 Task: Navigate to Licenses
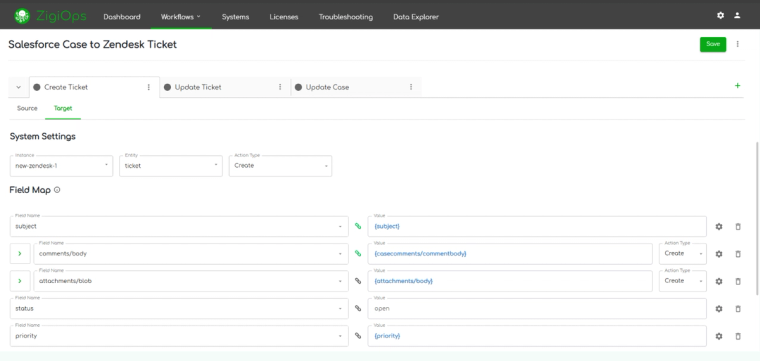pos(284,16)
